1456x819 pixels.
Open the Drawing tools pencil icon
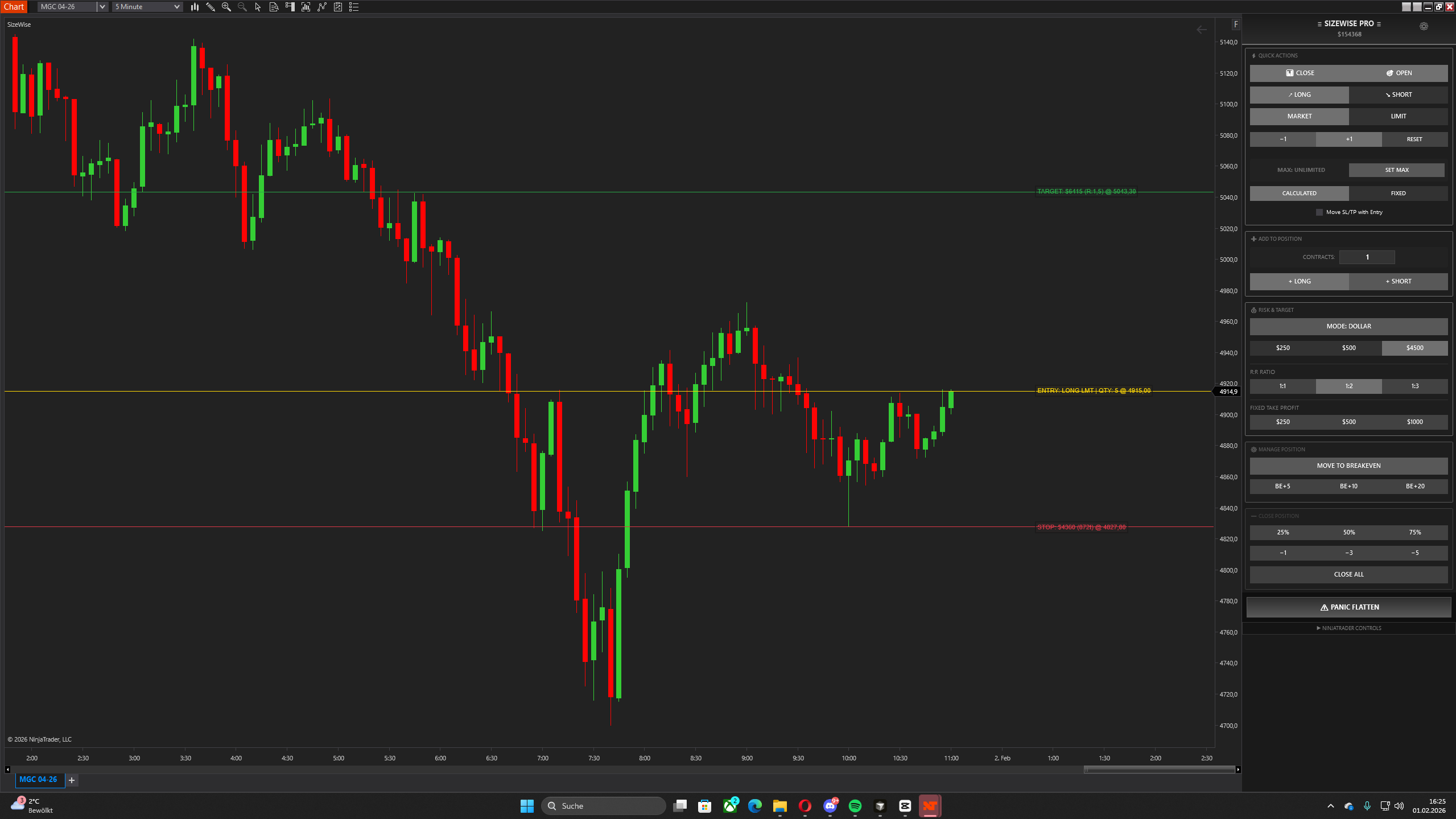tap(211, 6)
